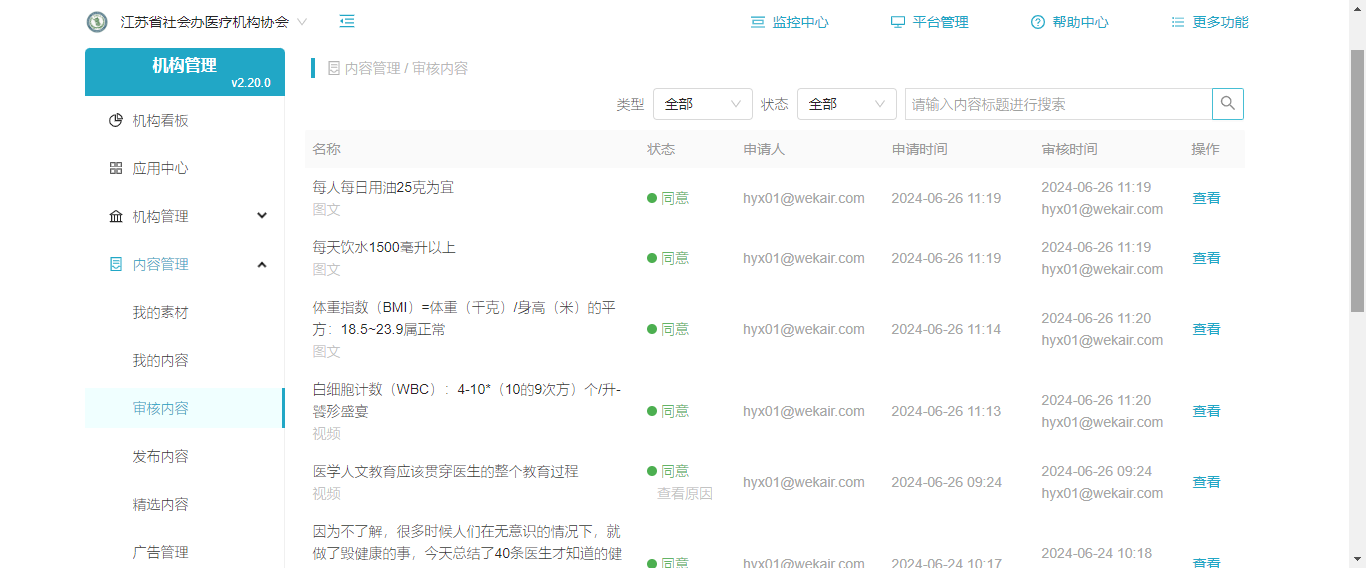Expand the 机构管理 submenu

click(186, 217)
